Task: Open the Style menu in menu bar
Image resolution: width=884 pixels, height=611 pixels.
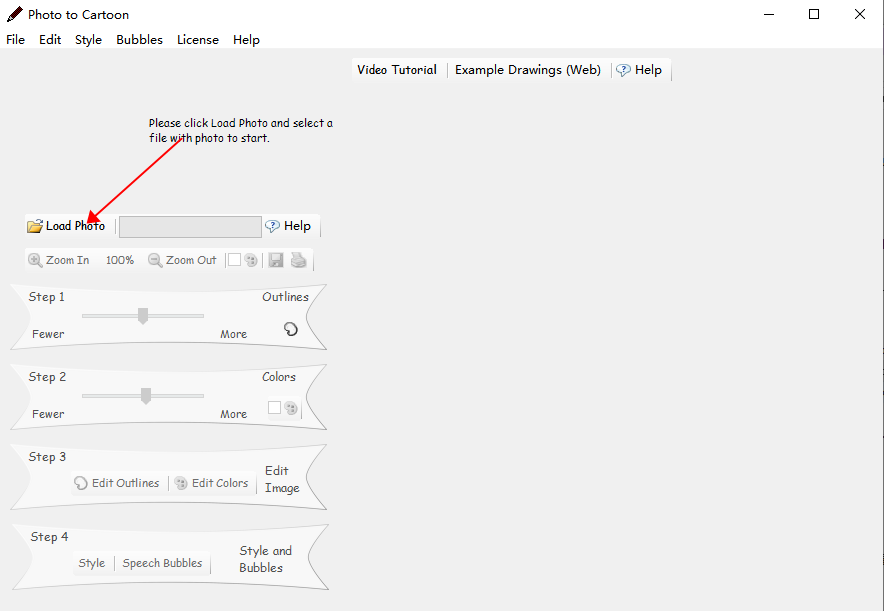Action: (88, 40)
